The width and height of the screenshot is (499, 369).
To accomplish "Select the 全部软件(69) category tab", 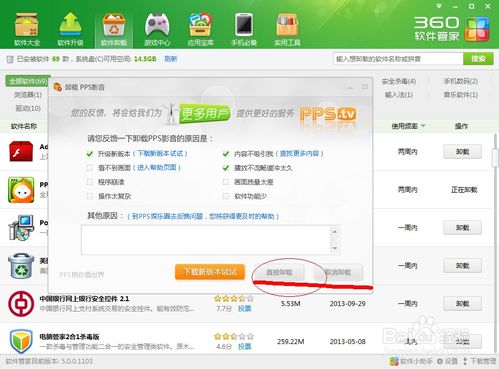I will pos(28,81).
